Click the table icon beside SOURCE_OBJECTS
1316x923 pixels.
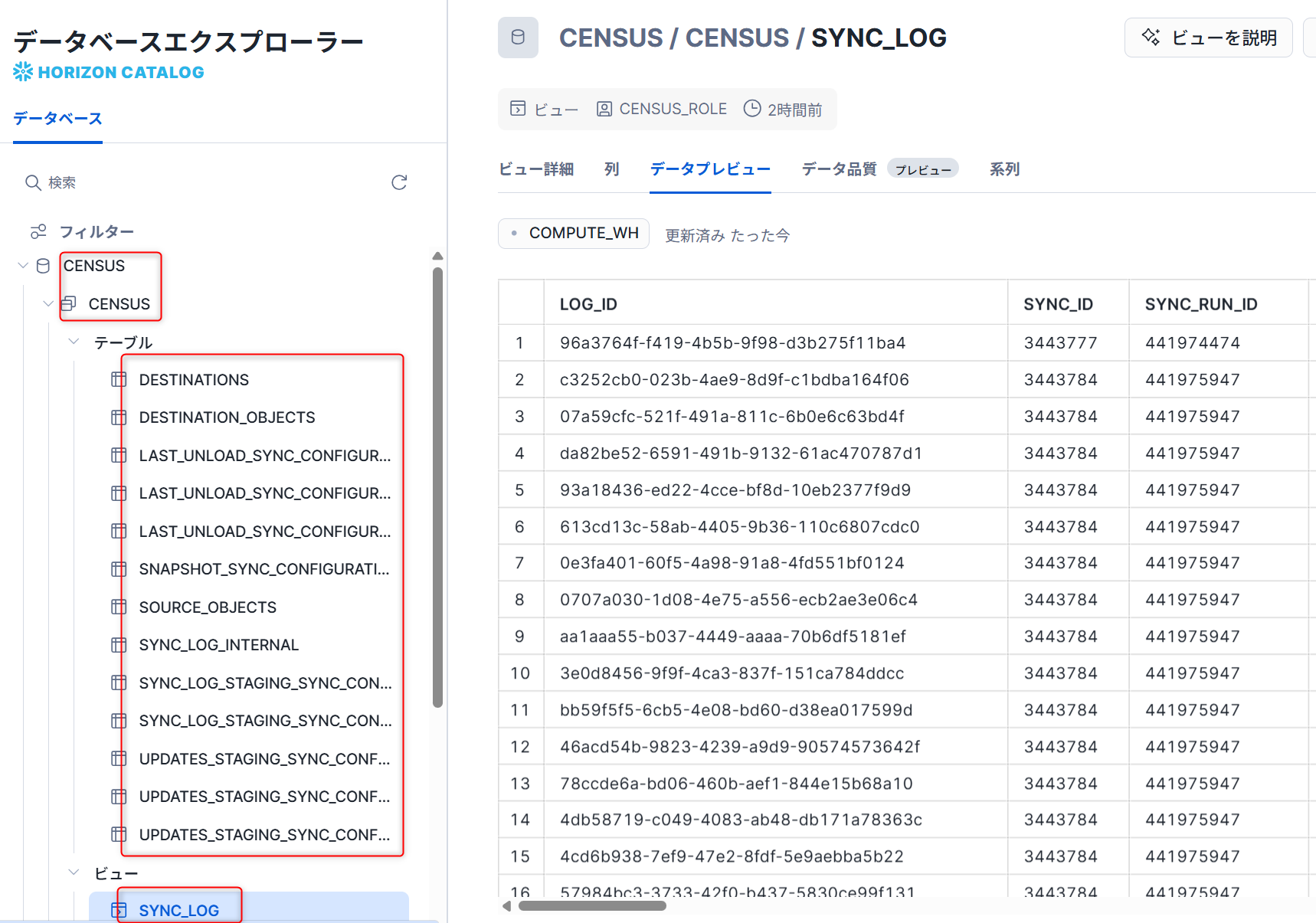tap(119, 607)
